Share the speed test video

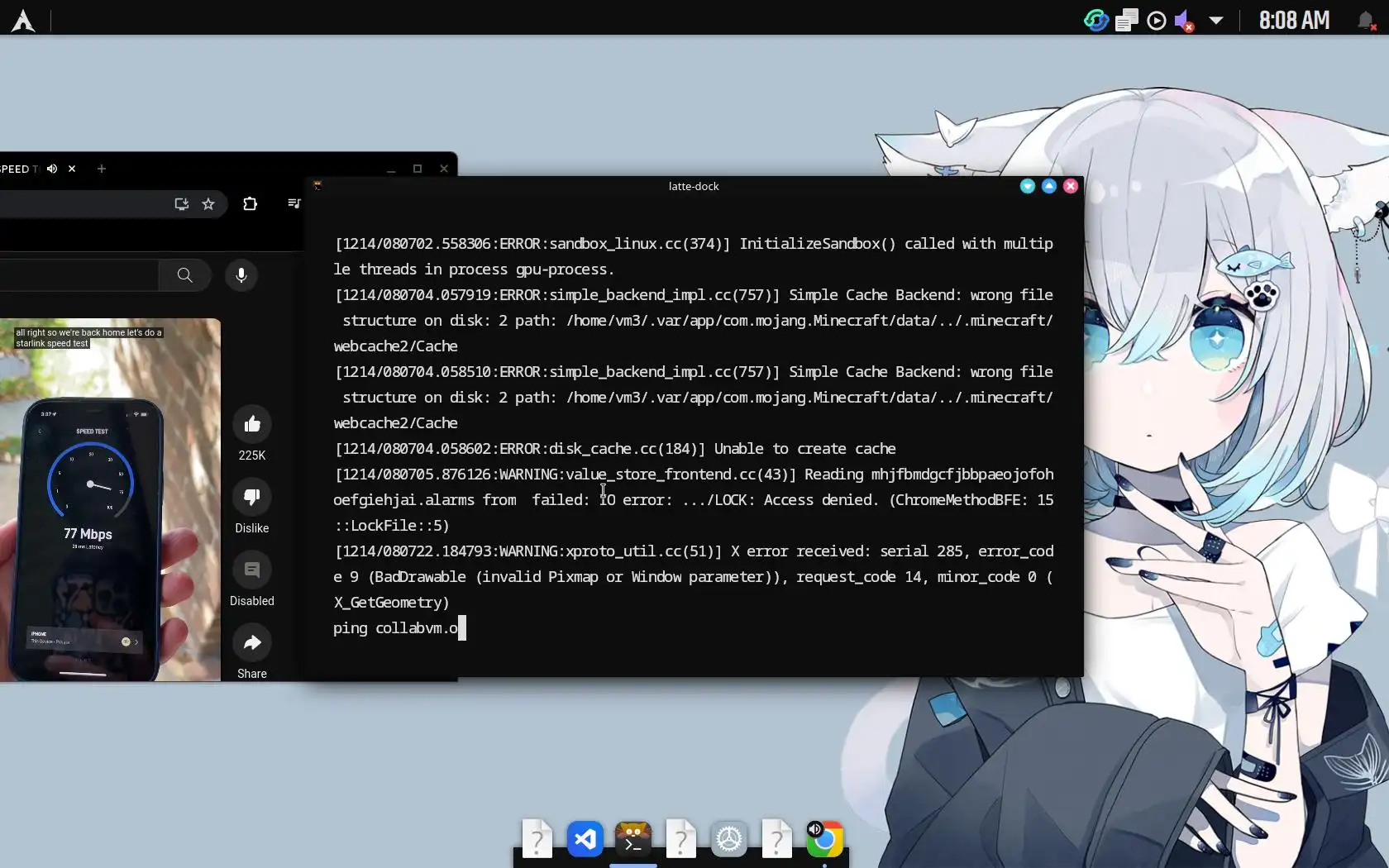click(x=252, y=642)
